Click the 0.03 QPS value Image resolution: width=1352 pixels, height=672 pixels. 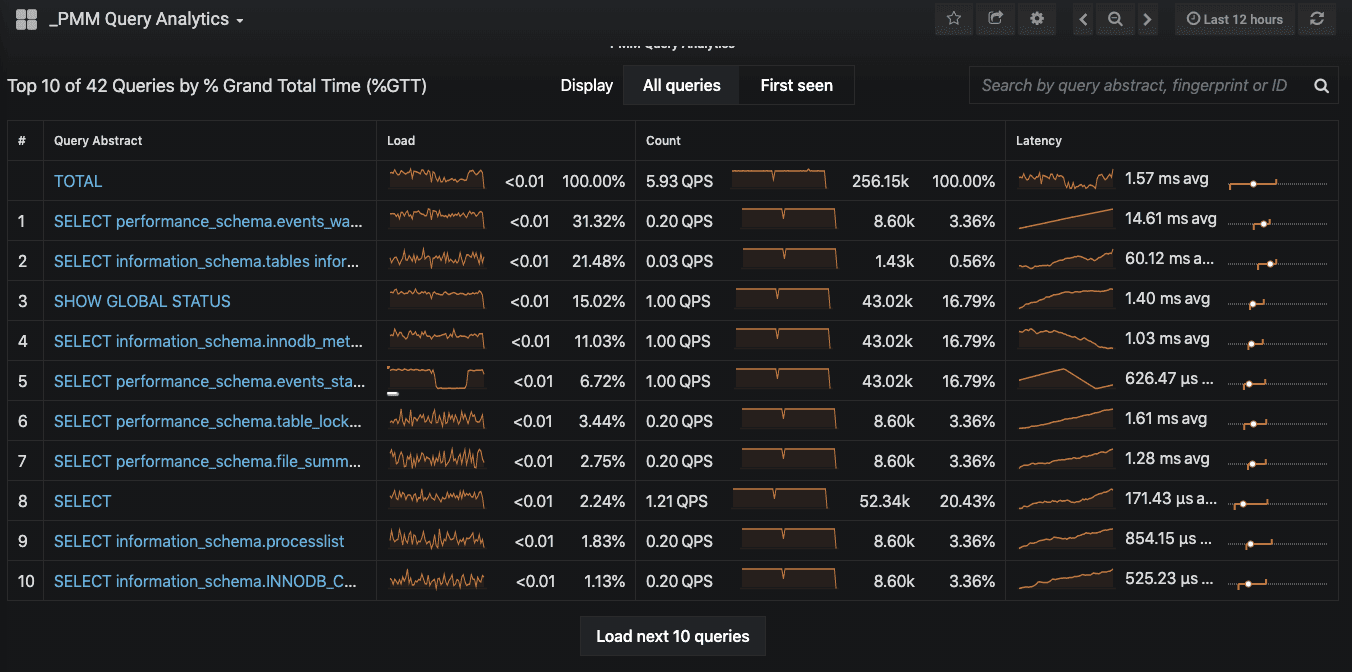coord(679,261)
